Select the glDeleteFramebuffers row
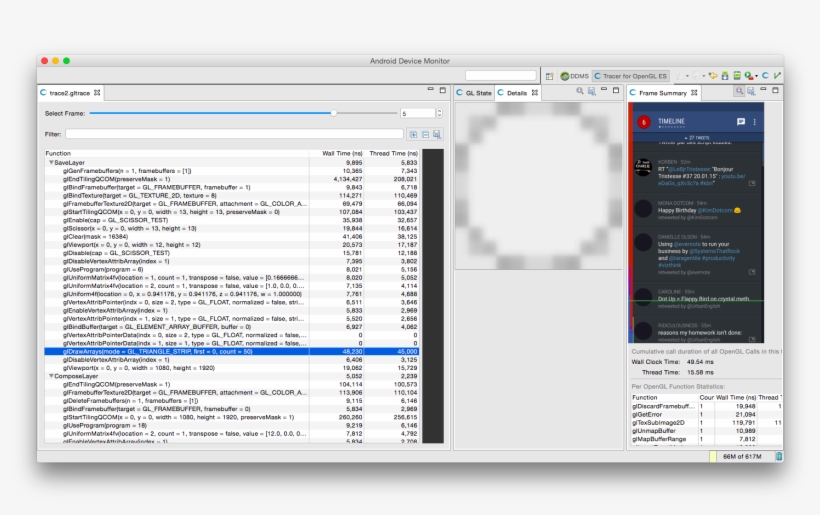 [x=232, y=400]
